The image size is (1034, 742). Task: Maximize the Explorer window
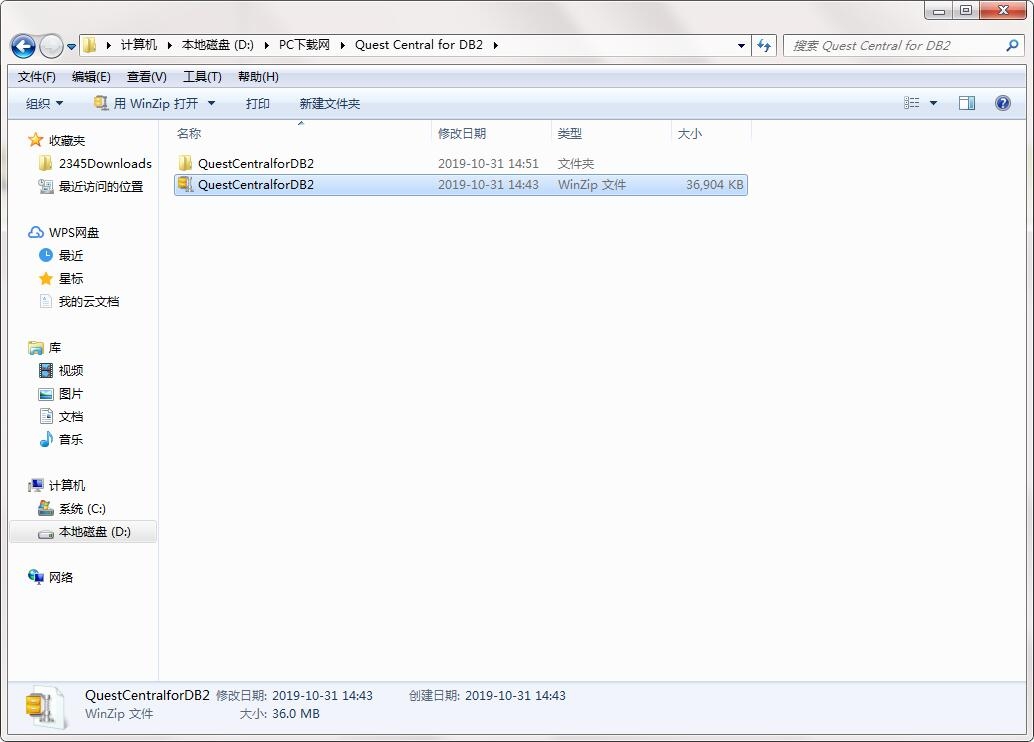965,11
